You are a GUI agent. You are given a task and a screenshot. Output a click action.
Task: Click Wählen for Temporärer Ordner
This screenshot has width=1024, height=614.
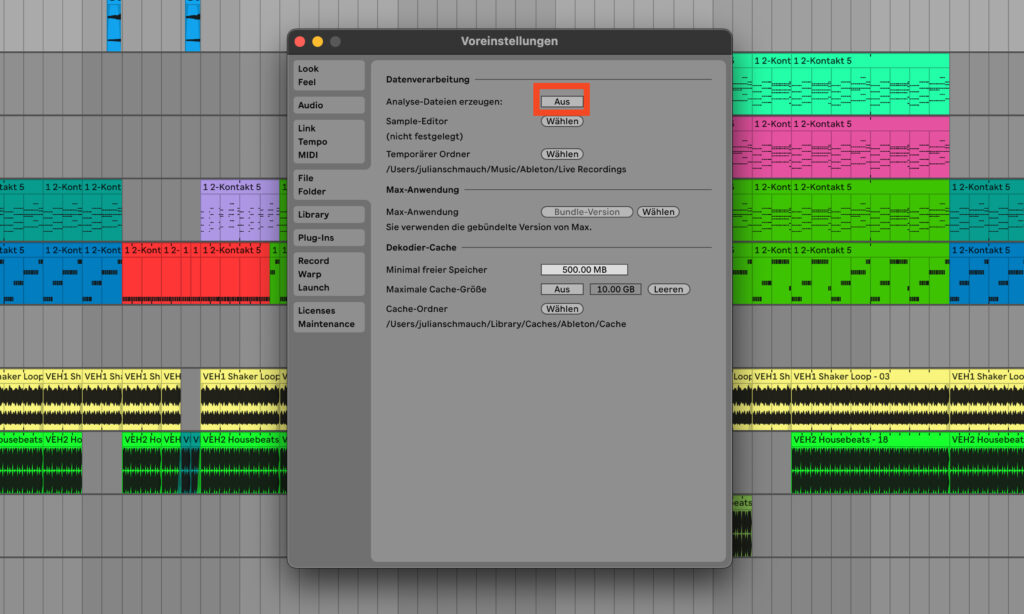[562, 154]
